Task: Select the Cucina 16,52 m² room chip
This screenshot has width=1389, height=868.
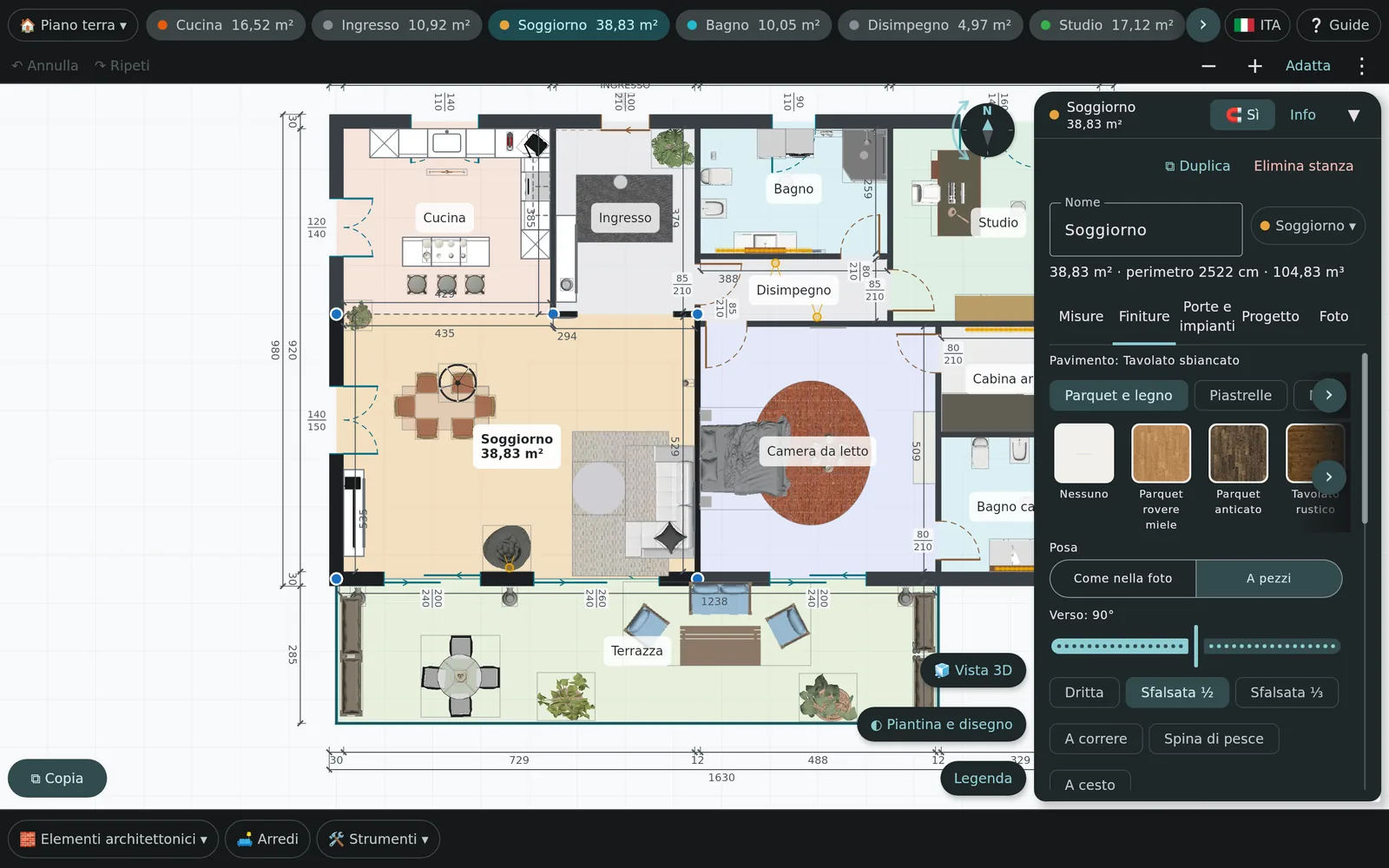Action: [x=225, y=25]
